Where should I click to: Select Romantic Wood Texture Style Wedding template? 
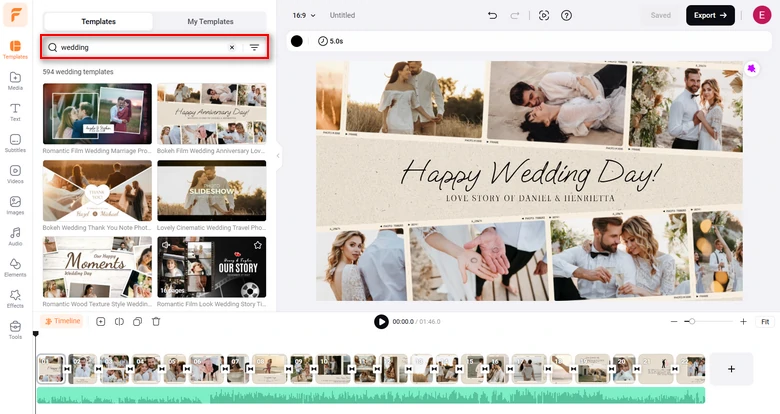point(97,267)
